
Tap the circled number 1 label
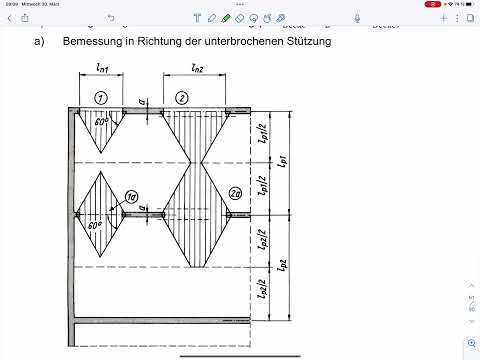[101, 98]
